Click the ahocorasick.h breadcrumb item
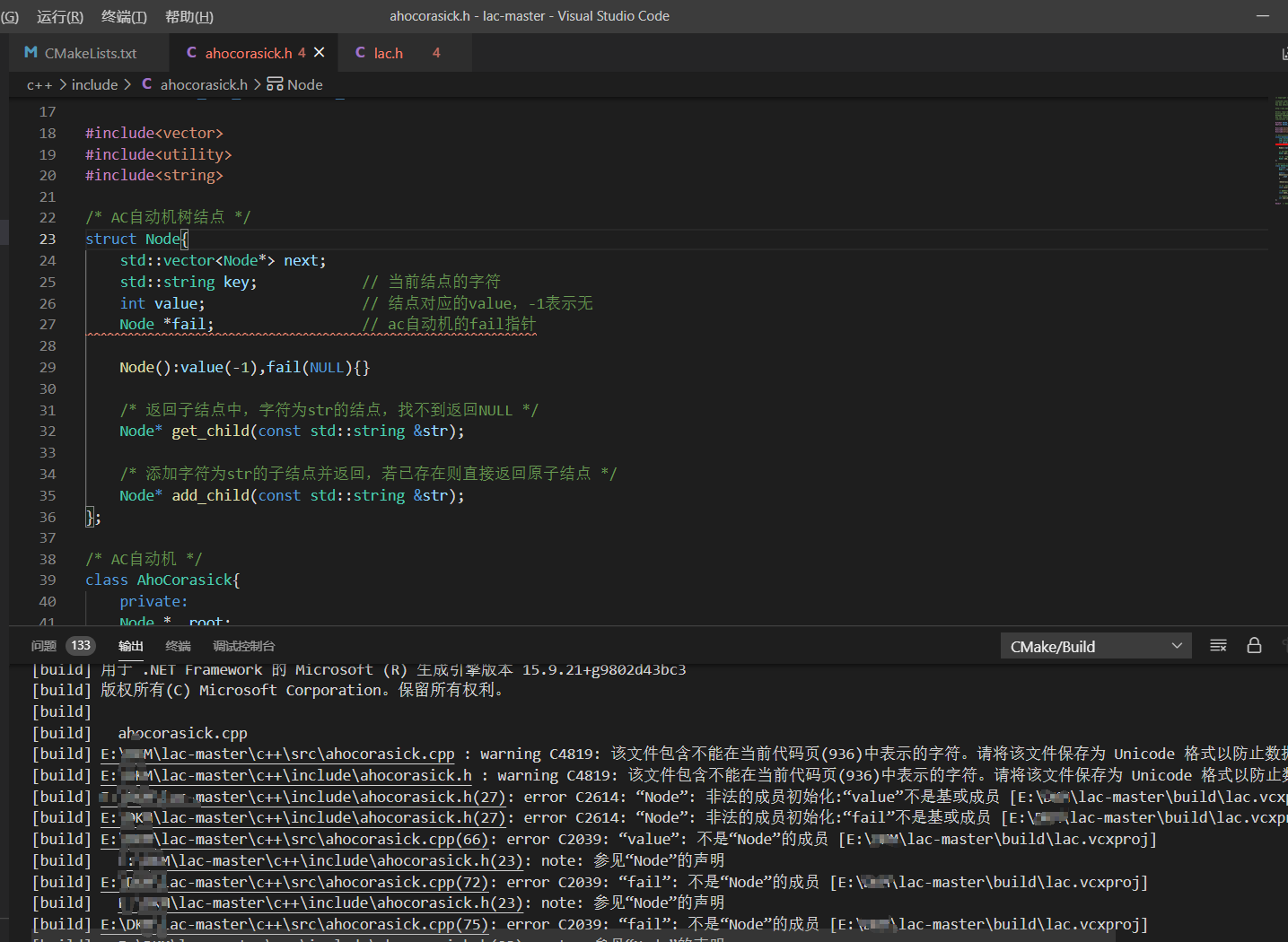The height and width of the screenshot is (942, 1288). (x=204, y=84)
